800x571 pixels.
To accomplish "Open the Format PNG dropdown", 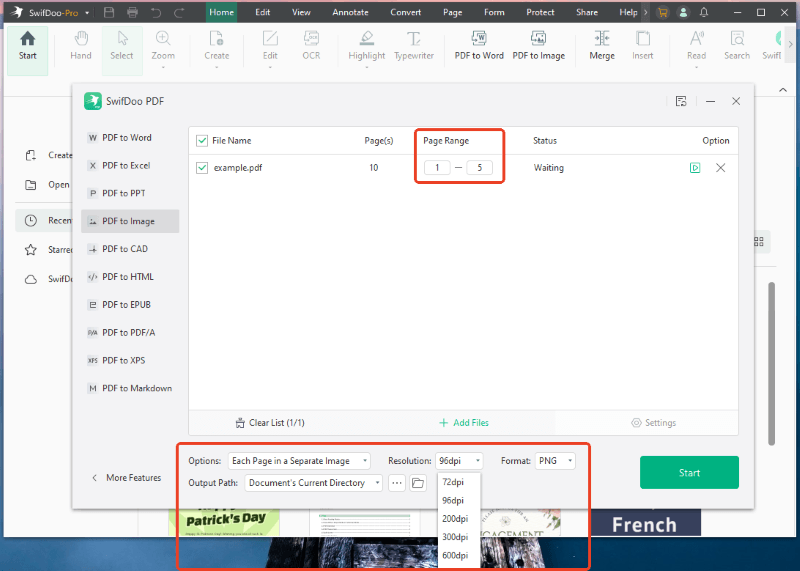I will (555, 461).
